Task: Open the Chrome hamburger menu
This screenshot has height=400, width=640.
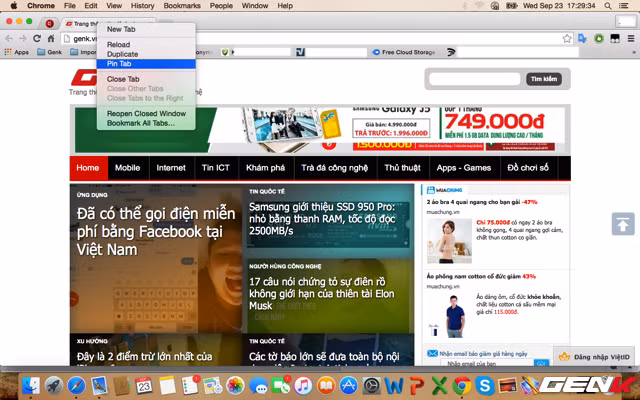Action: point(630,38)
